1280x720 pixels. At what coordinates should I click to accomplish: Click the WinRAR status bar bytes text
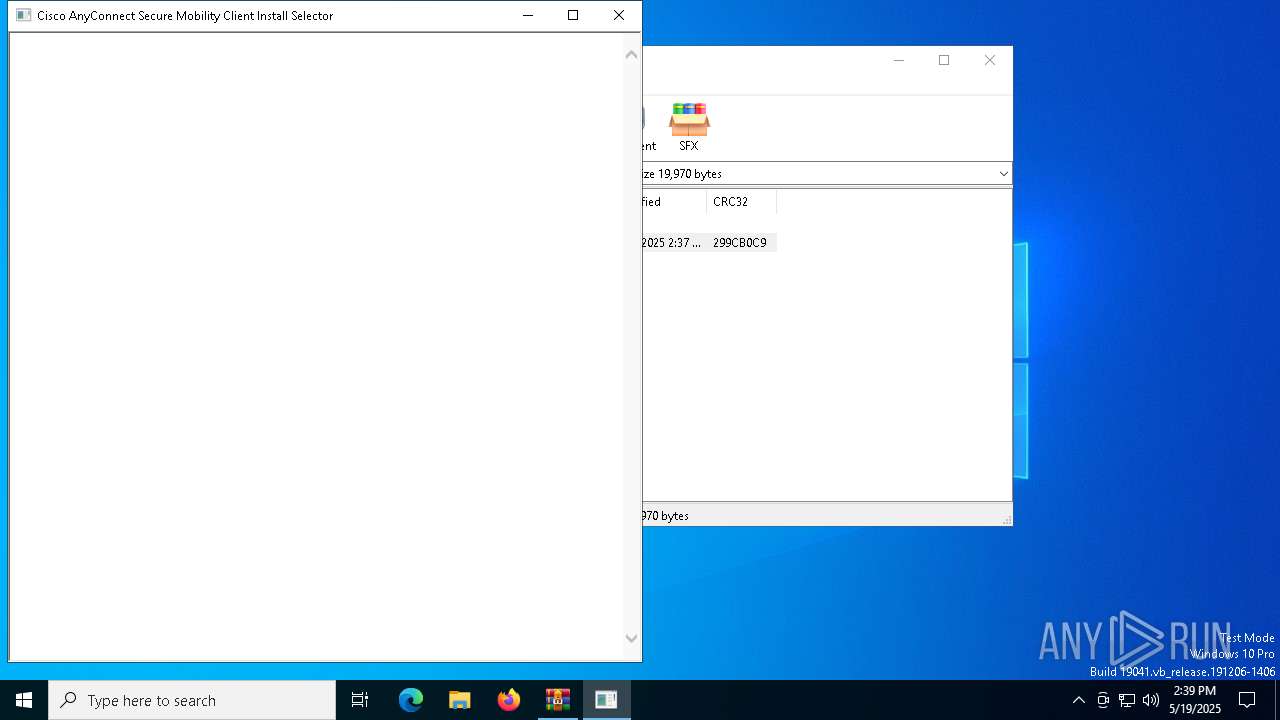coord(666,516)
